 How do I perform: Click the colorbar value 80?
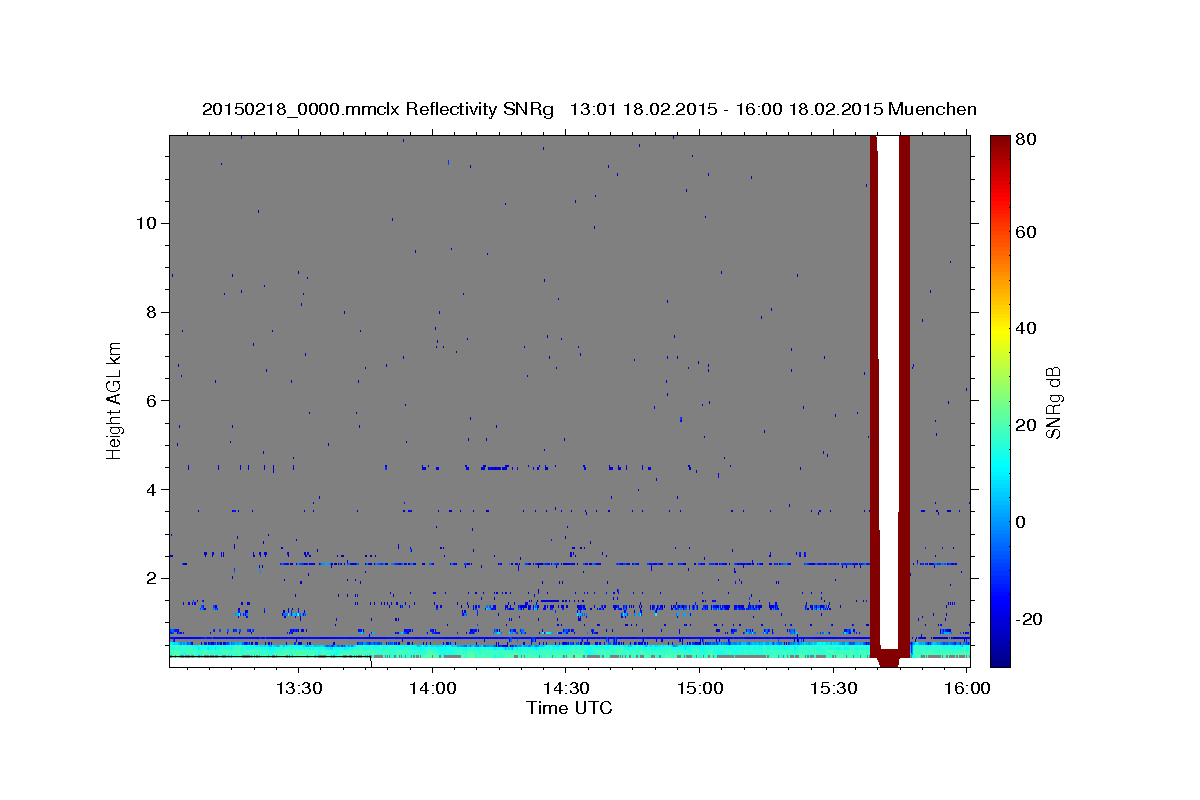pos(1025,141)
